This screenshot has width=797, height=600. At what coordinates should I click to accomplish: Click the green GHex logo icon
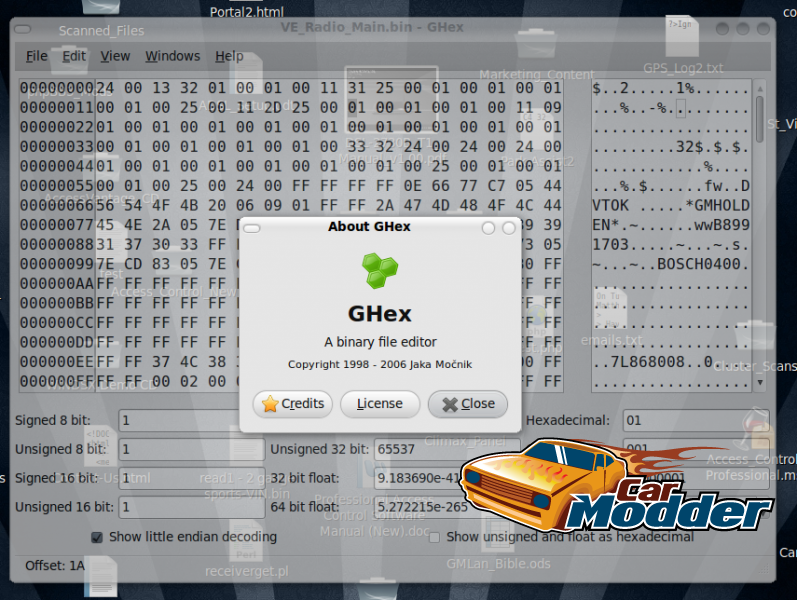click(x=380, y=271)
